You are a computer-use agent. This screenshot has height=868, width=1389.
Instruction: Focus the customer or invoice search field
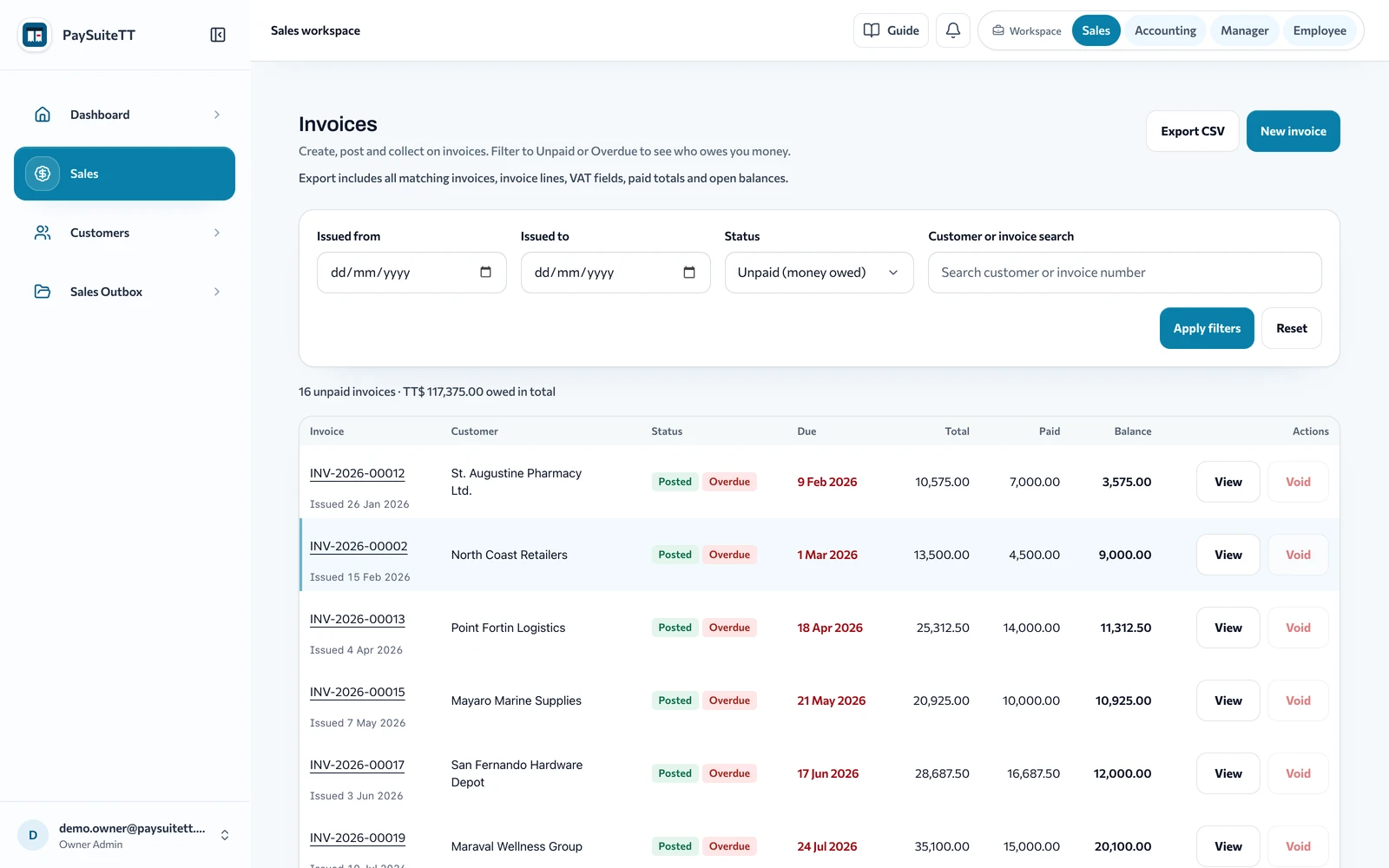[1125, 273]
